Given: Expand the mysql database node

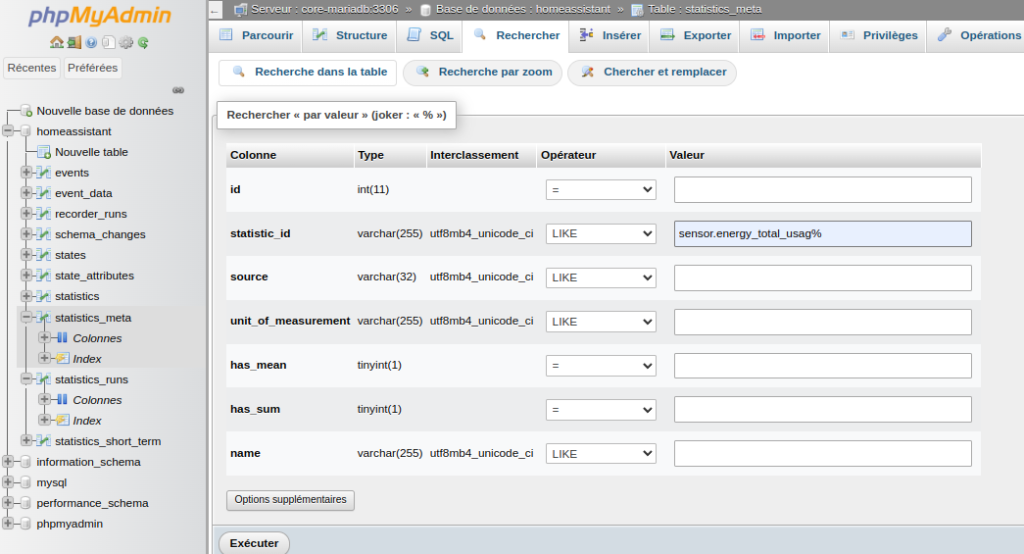Looking at the screenshot, I should coord(8,482).
